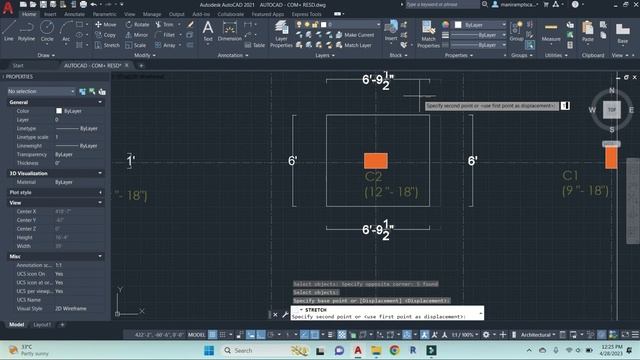Activate the Mirror command
Viewport: 640px width, 360px height.
137,35
